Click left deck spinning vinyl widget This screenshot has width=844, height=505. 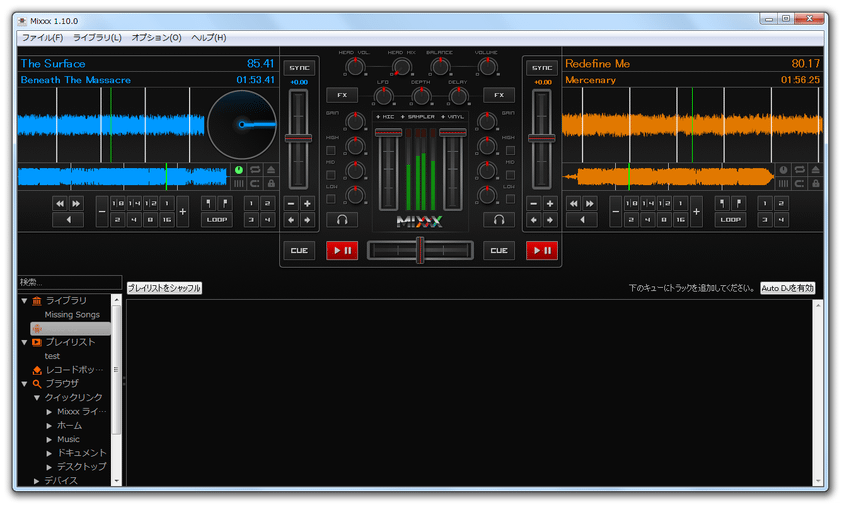242,124
